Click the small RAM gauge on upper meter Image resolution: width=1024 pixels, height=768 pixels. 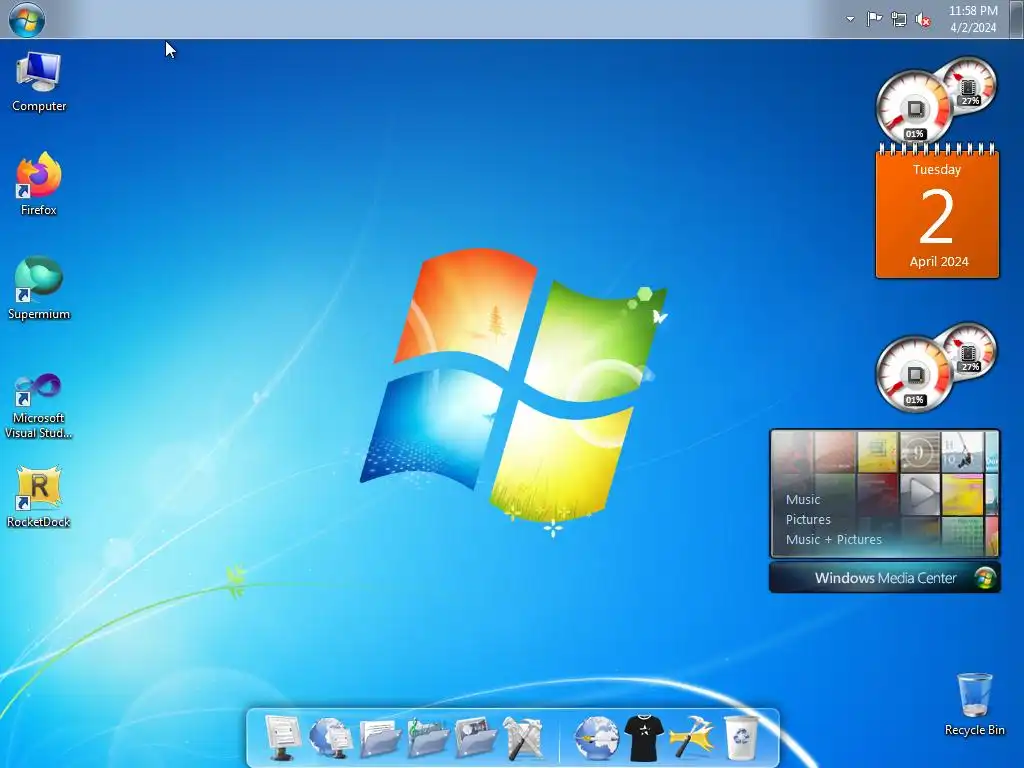[x=969, y=85]
